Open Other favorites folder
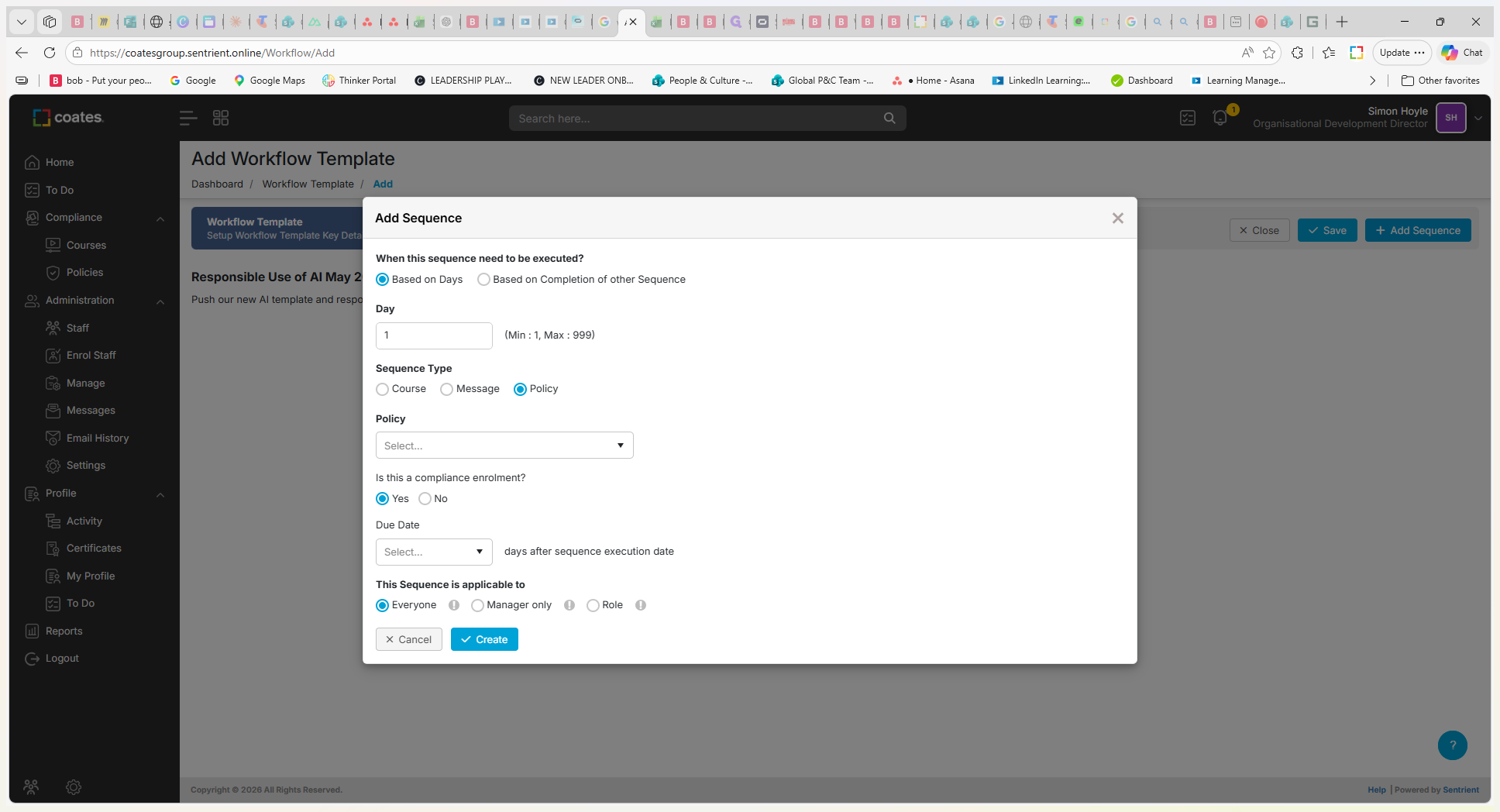Screen dimensions: 1500x812 (1441, 81)
